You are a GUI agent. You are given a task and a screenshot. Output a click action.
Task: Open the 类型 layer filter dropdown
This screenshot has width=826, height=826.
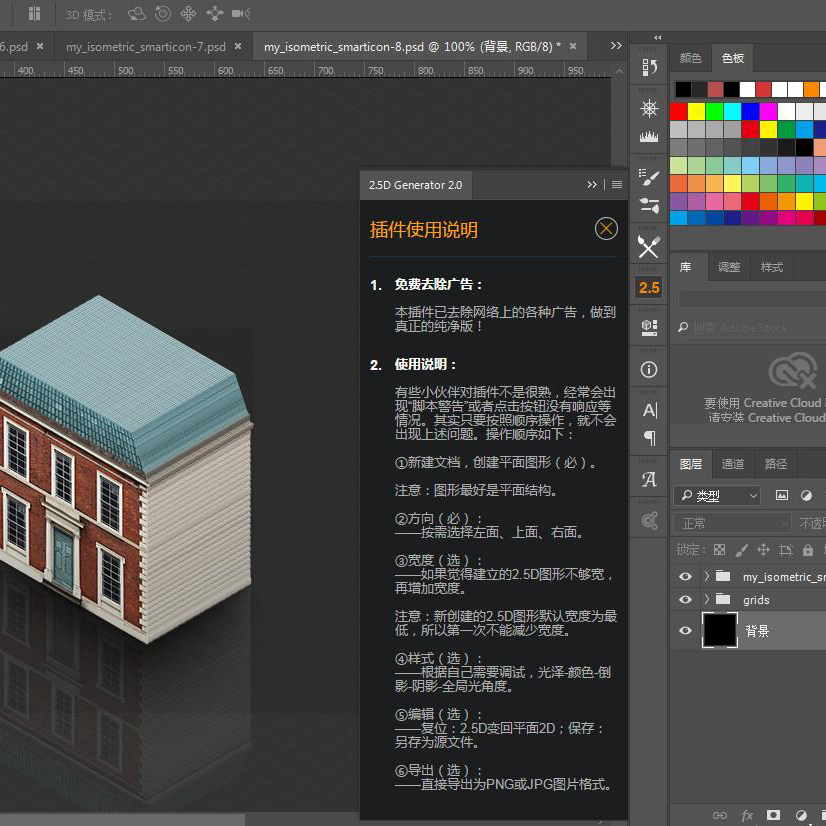(x=718, y=495)
